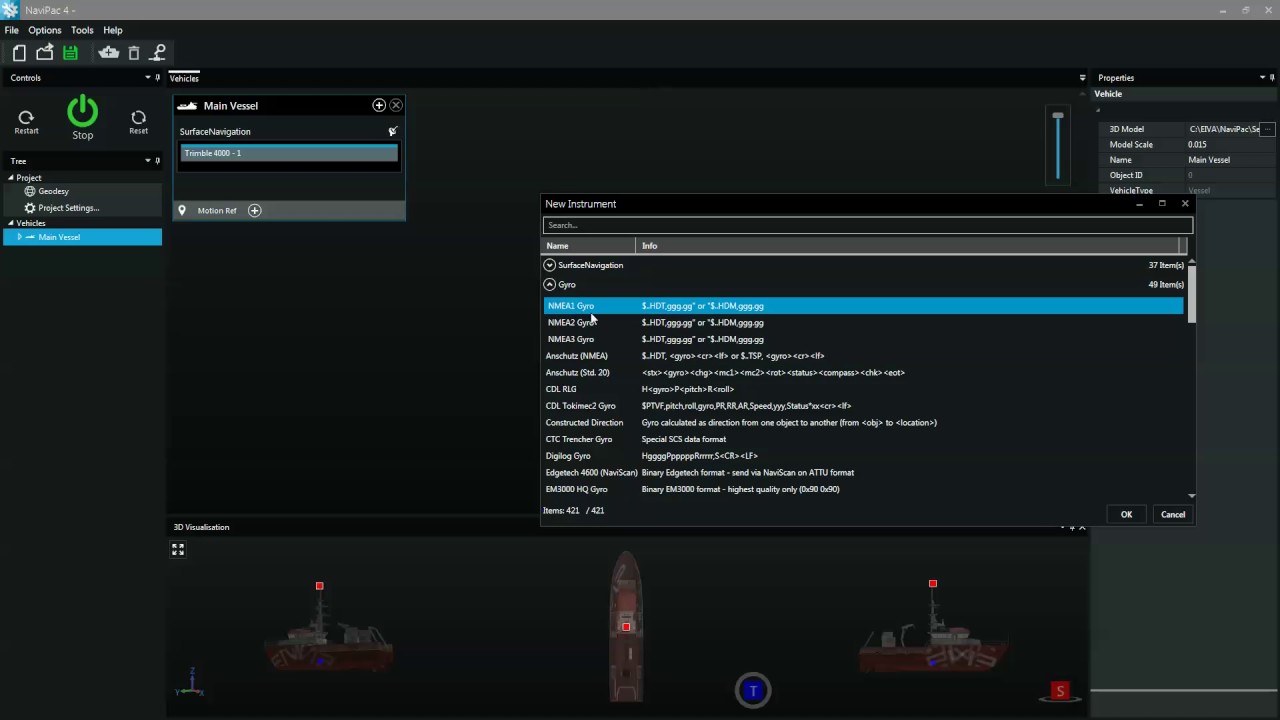Select the CDL RLG instrument row
The height and width of the screenshot is (720, 1280).
(863, 389)
